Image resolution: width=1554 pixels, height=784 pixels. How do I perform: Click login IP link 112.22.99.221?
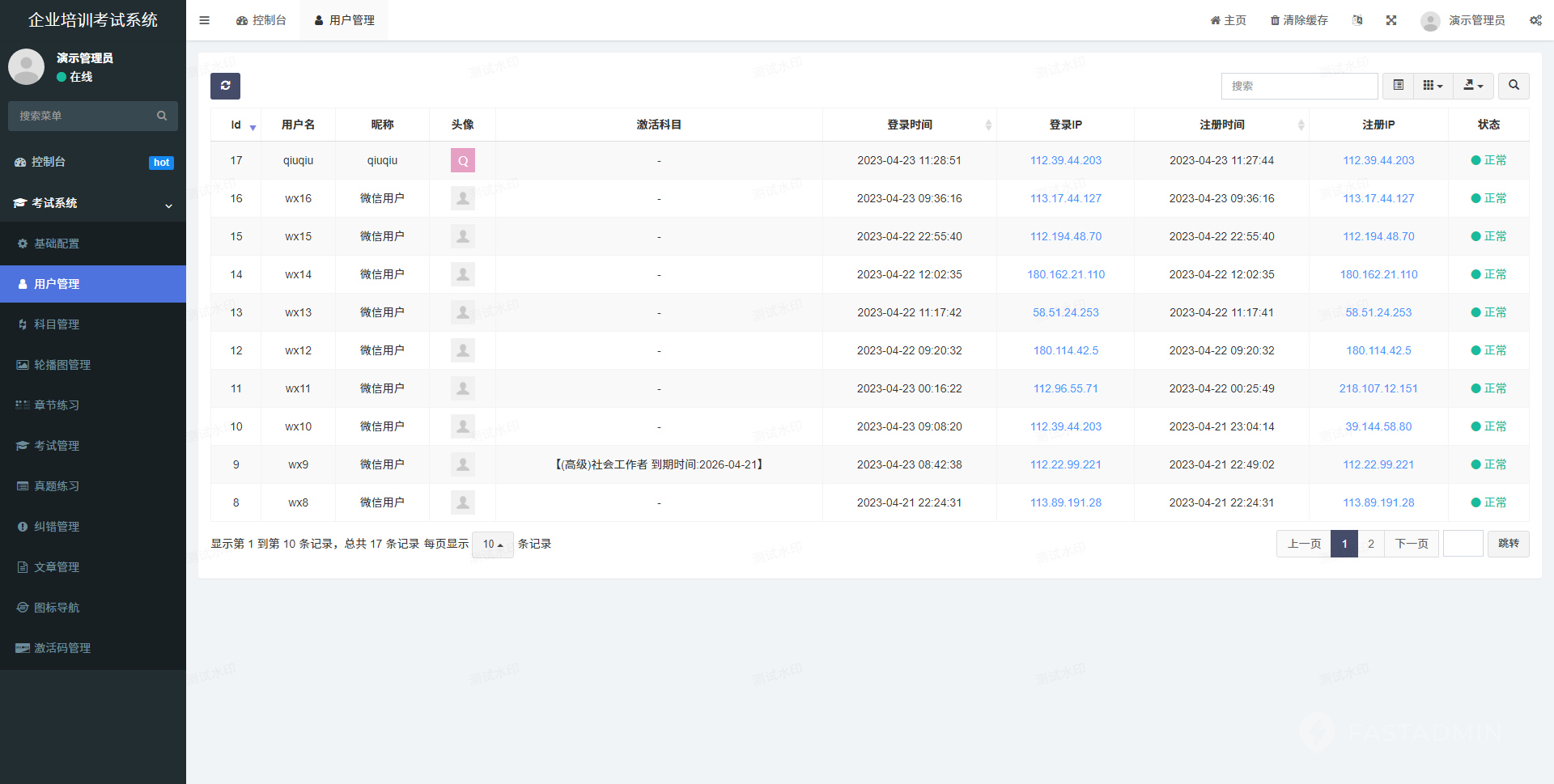pos(1065,464)
